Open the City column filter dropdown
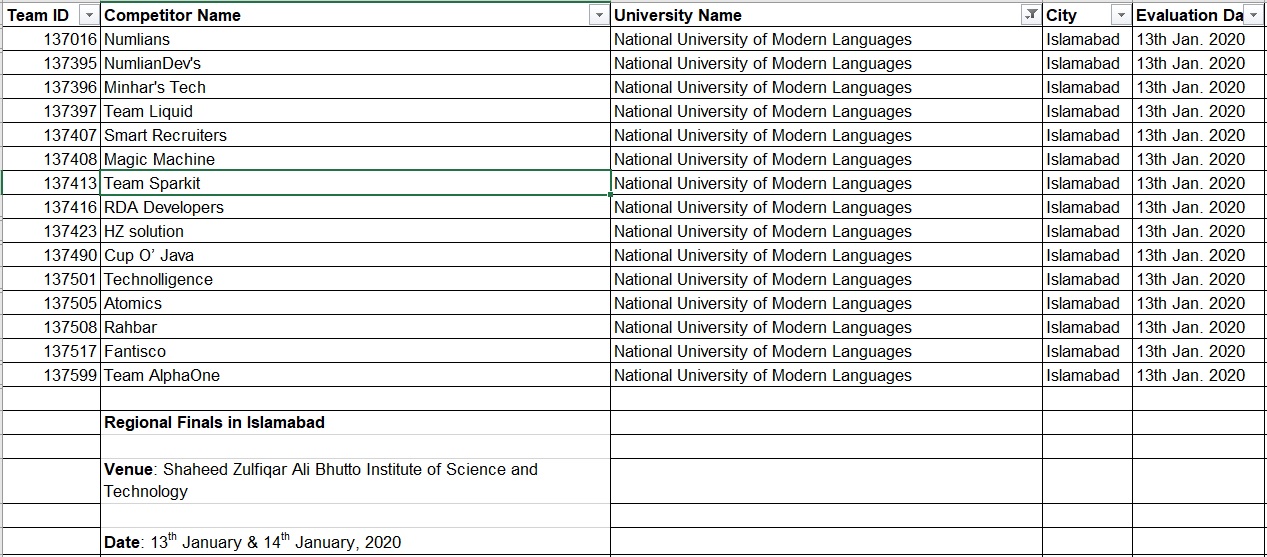1267x557 pixels. coord(1121,15)
